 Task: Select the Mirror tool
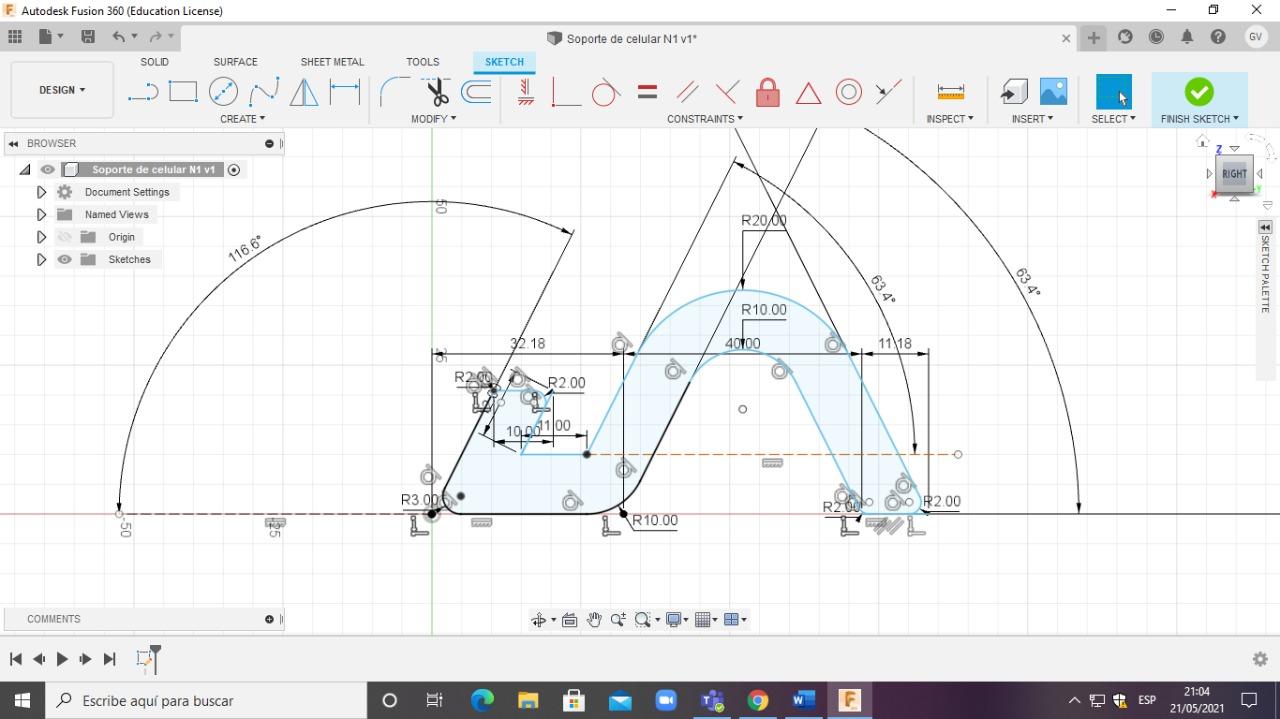[x=304, y=92]
